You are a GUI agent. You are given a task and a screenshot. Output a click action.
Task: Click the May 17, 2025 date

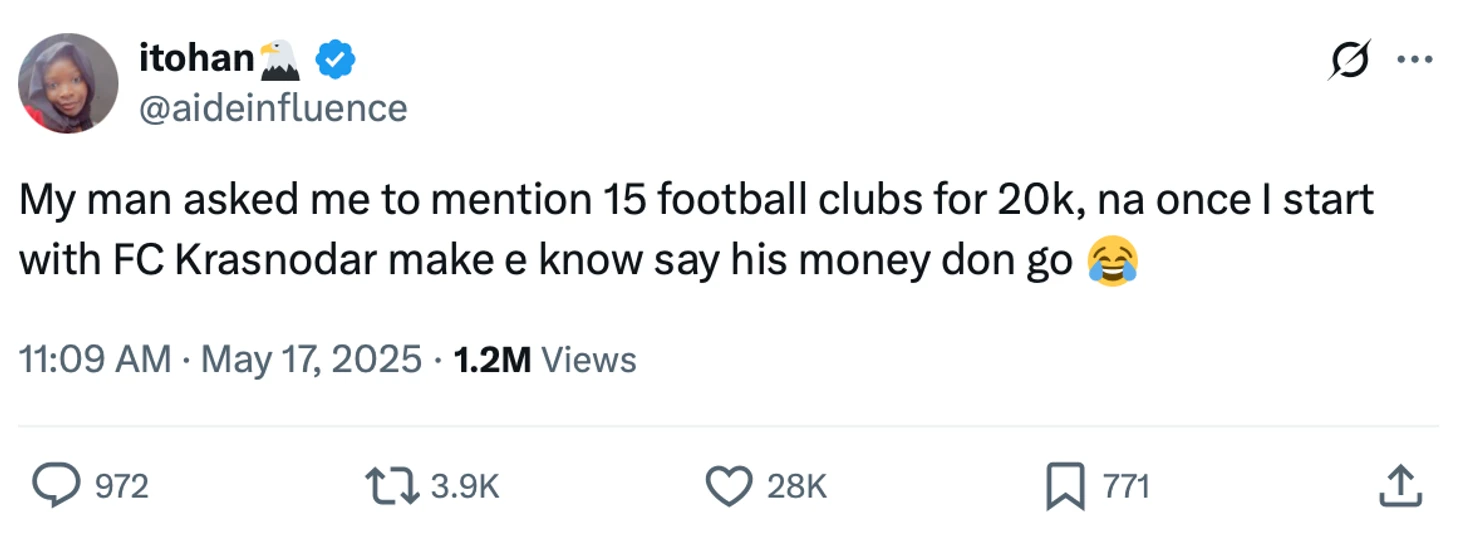(x=311, y=359)
